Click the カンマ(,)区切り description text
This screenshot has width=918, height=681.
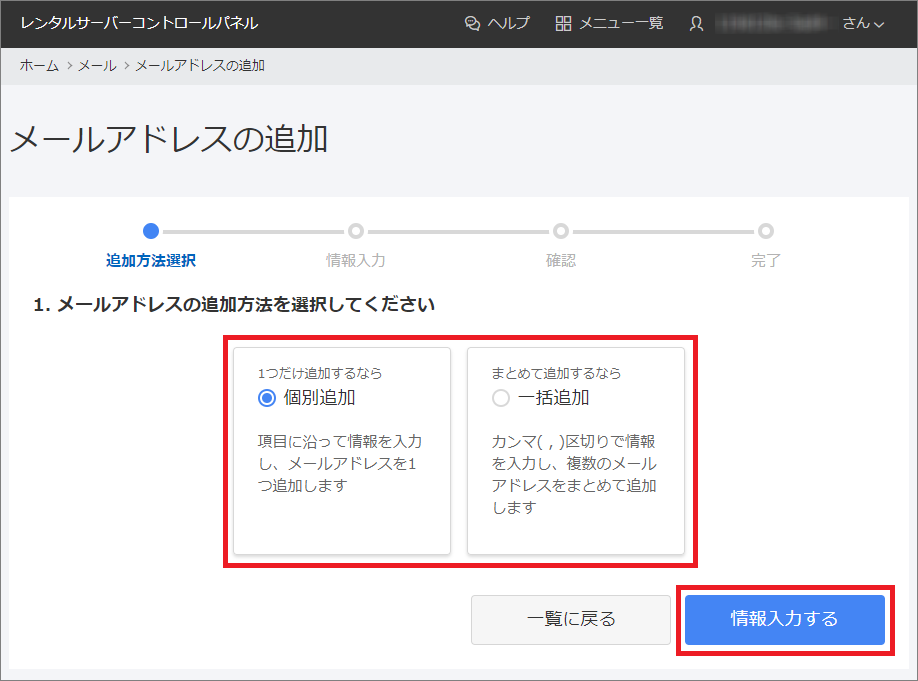[x=574, y=474]
